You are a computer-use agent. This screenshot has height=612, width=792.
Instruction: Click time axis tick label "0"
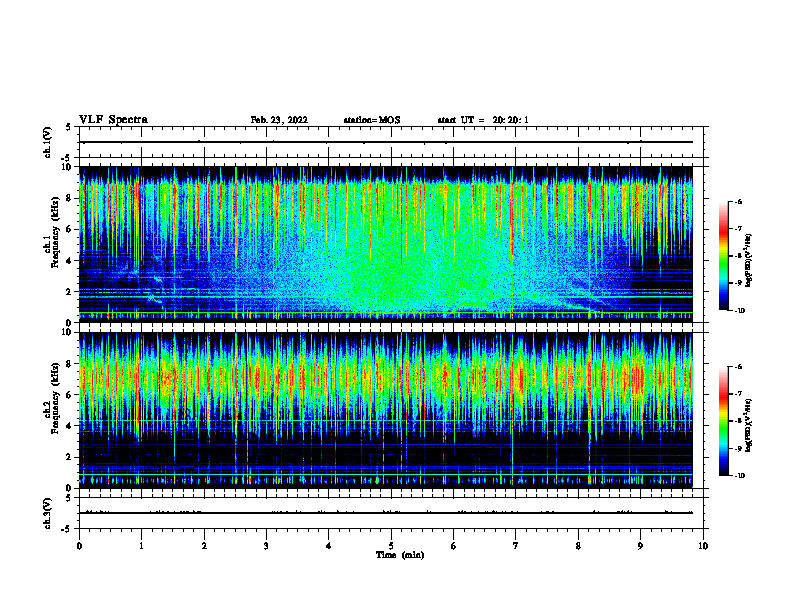pos(79,546)
